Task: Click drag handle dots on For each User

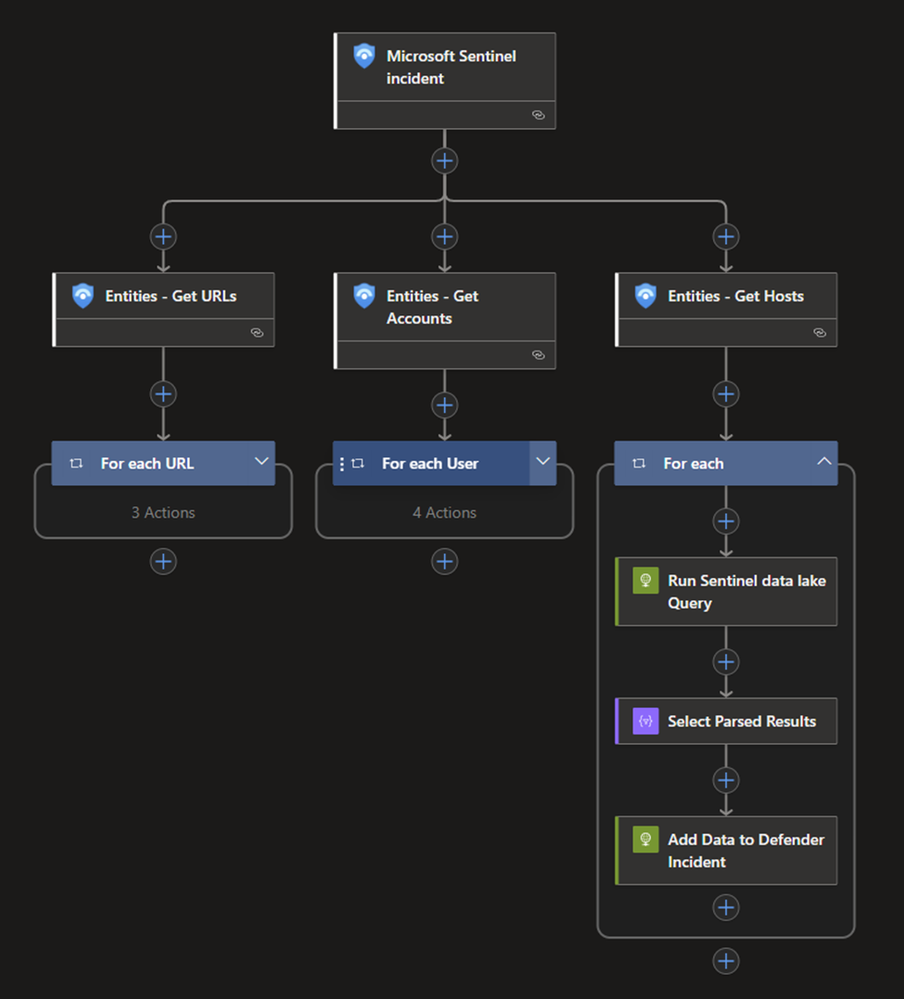Action: (342, 464)
